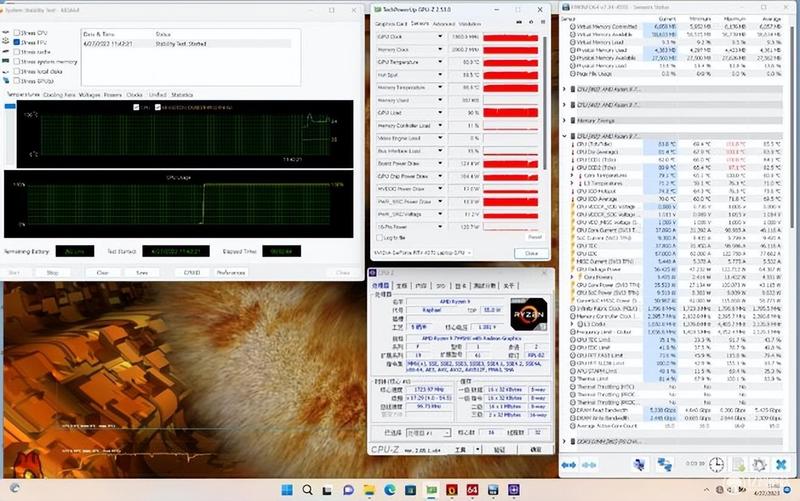Image resolution: width=800 pixels, height=501 pixels.
Task: Click the Stop button in AIDA64
Action: pos(53,273)
